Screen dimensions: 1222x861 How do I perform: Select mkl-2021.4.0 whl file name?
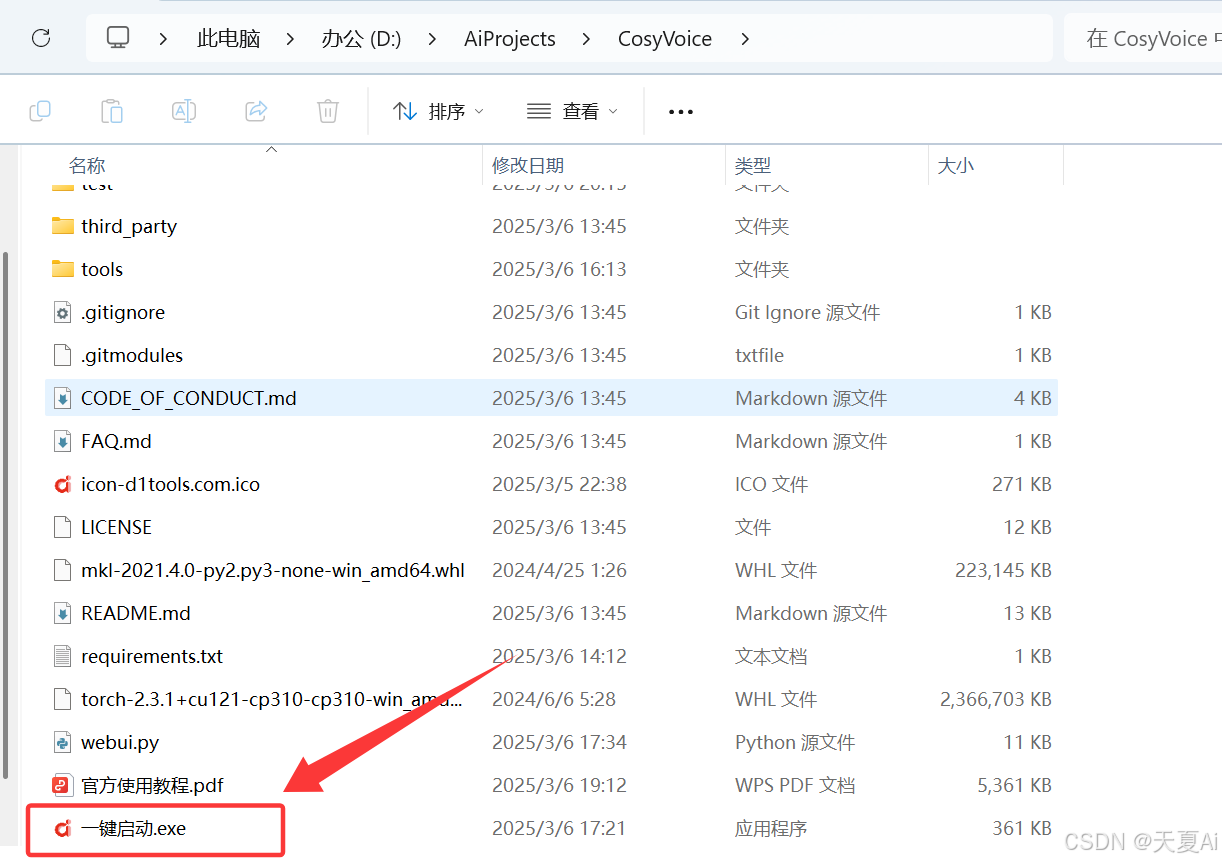point(273,571)
